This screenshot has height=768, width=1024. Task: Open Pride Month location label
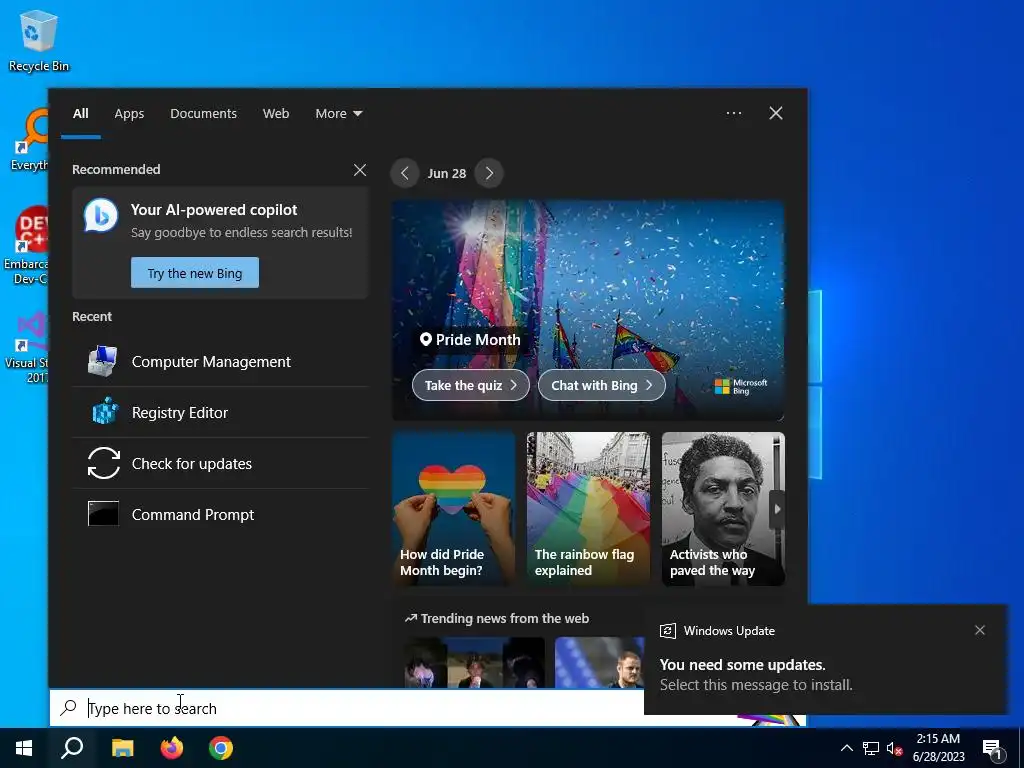coord(470,340)
